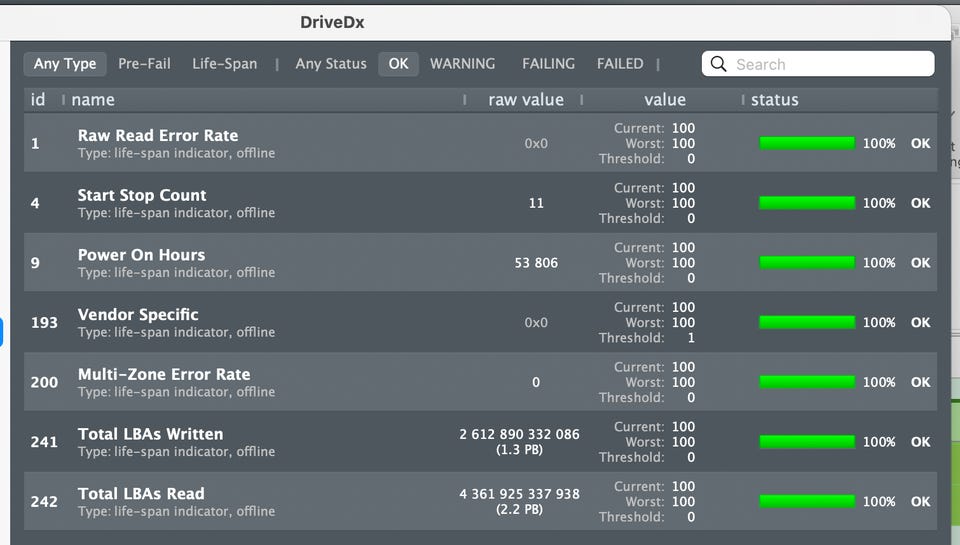Sort by the status column header
The height and width of the screenshot is (545, 960).
[x=774, y=100]
